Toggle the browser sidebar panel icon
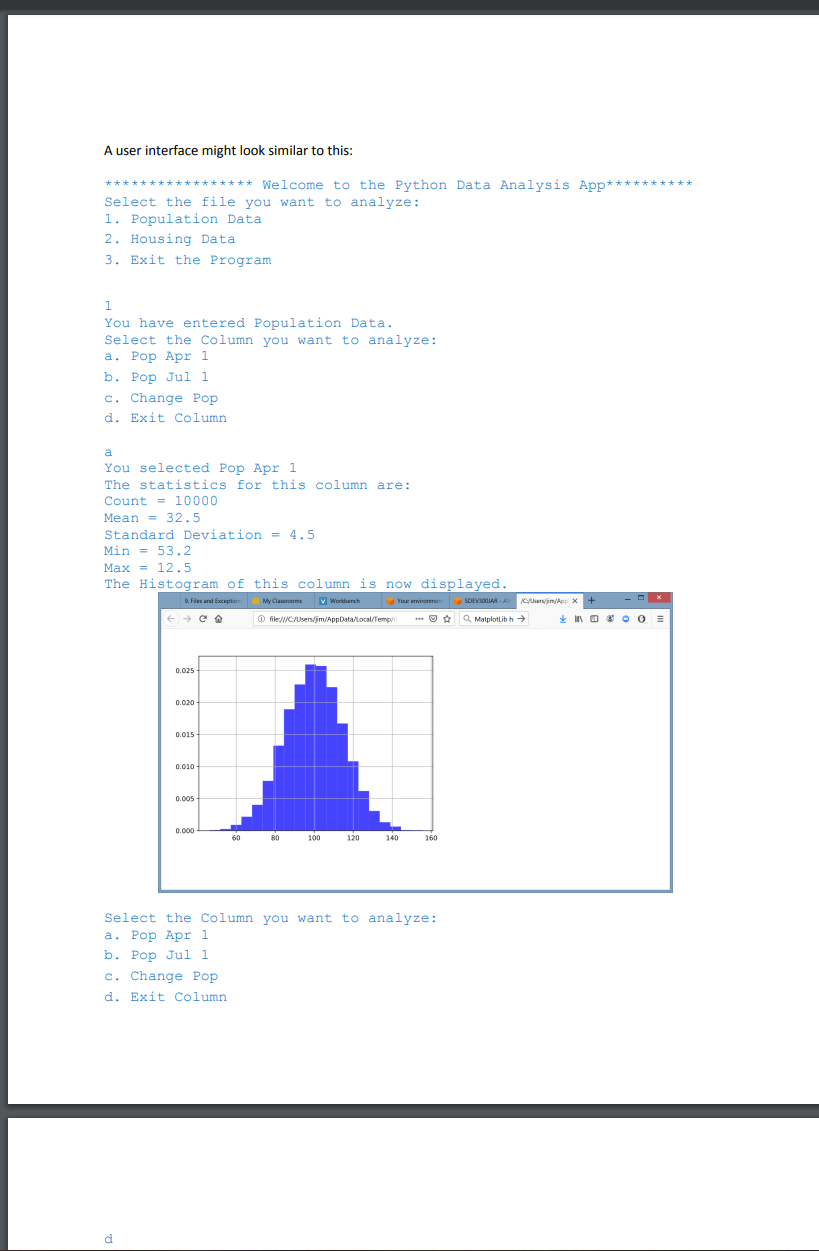The image size is (819, 1251). coord(593,617)
